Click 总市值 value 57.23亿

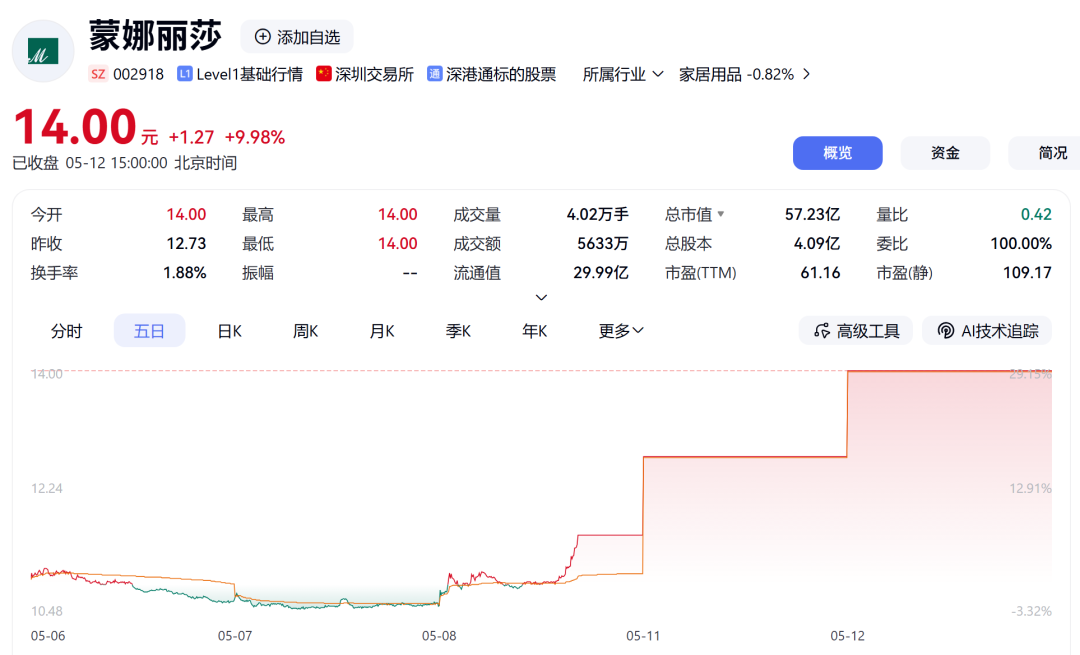(x=812, y=214)
